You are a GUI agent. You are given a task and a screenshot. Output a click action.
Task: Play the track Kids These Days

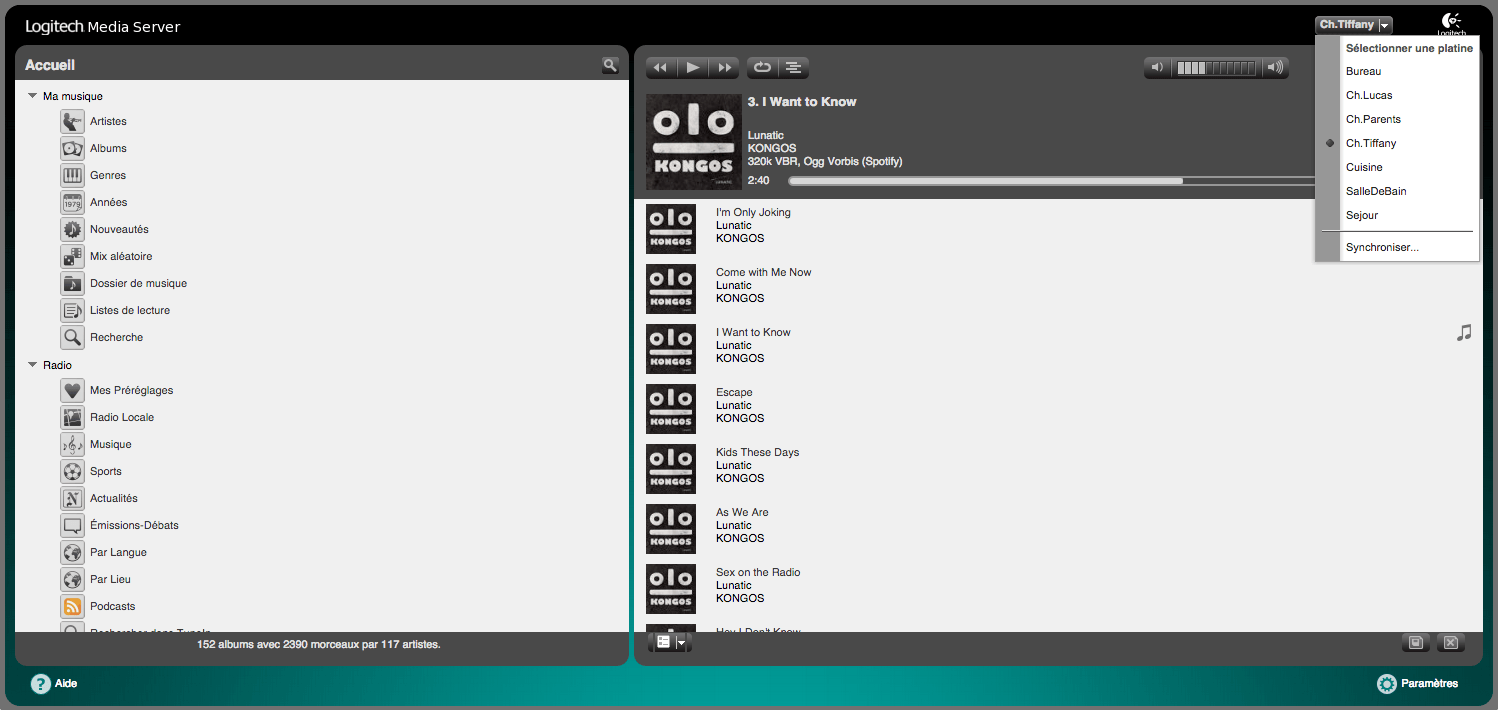tap(757, 452)
